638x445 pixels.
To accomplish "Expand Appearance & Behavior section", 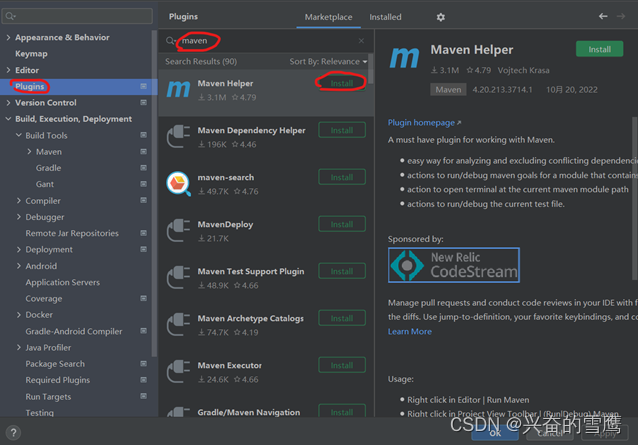I will 8,37.
